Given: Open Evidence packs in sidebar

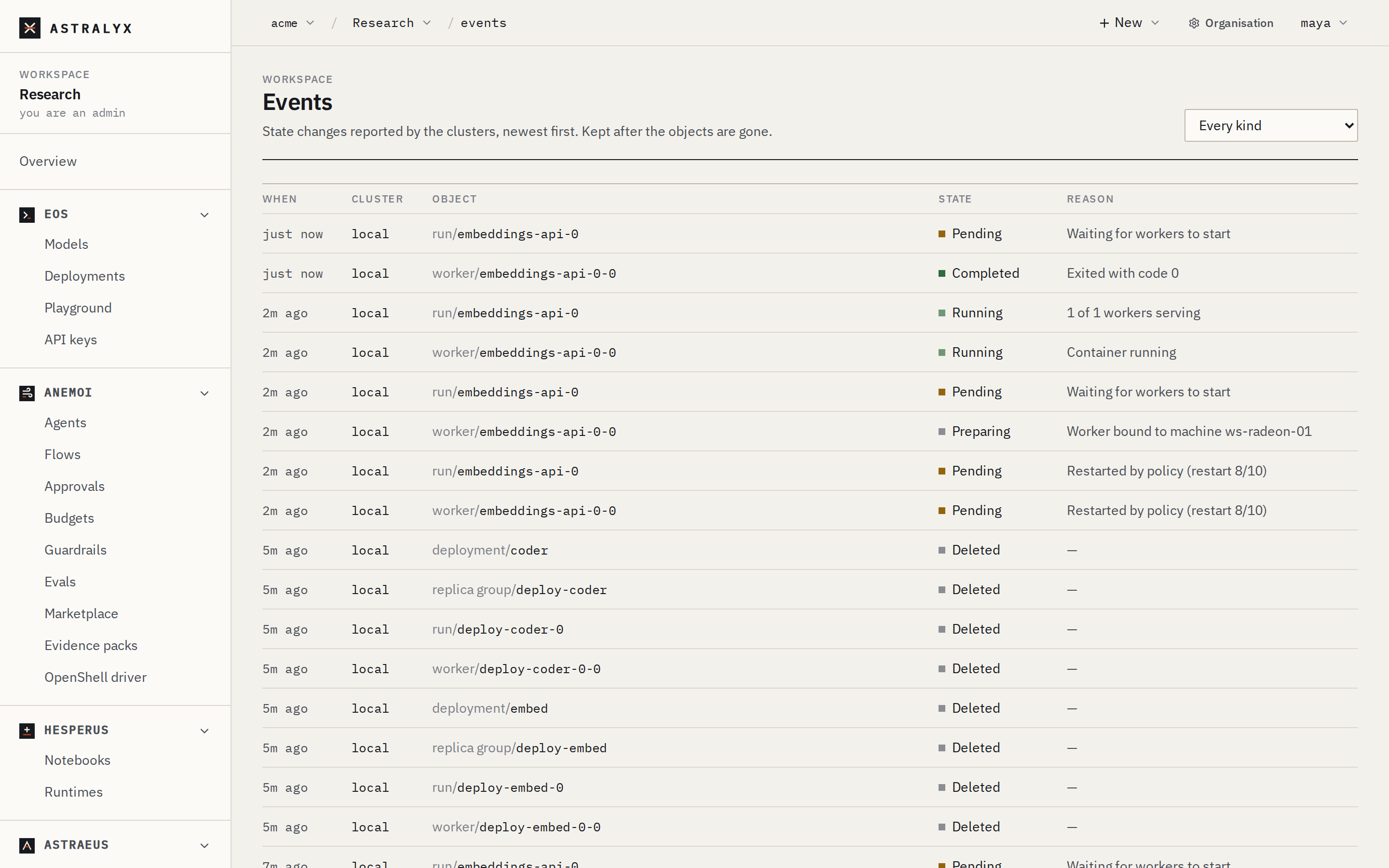Looking at the screenshot, I should (91, 645).
